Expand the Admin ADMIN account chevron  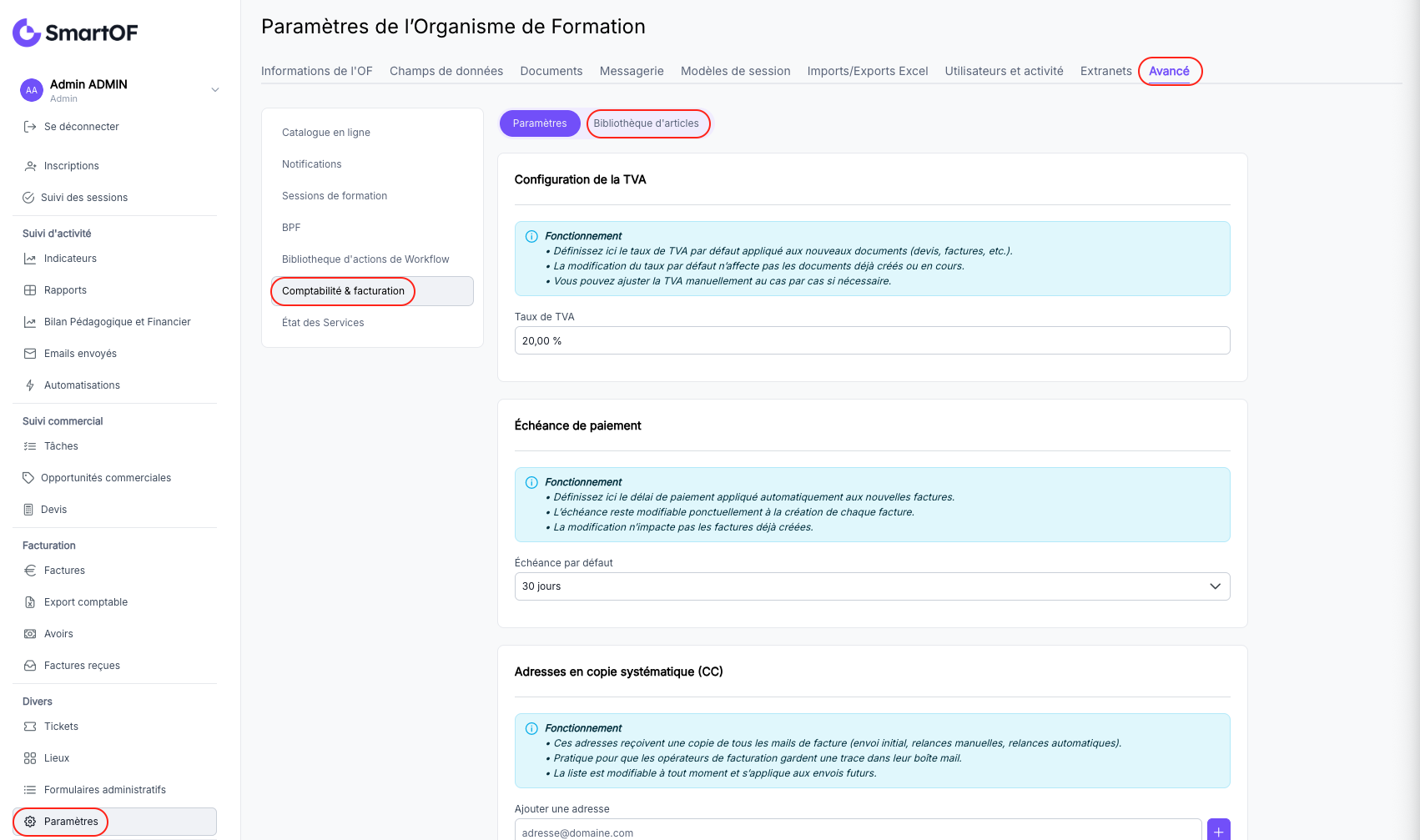tap(215, 90)
